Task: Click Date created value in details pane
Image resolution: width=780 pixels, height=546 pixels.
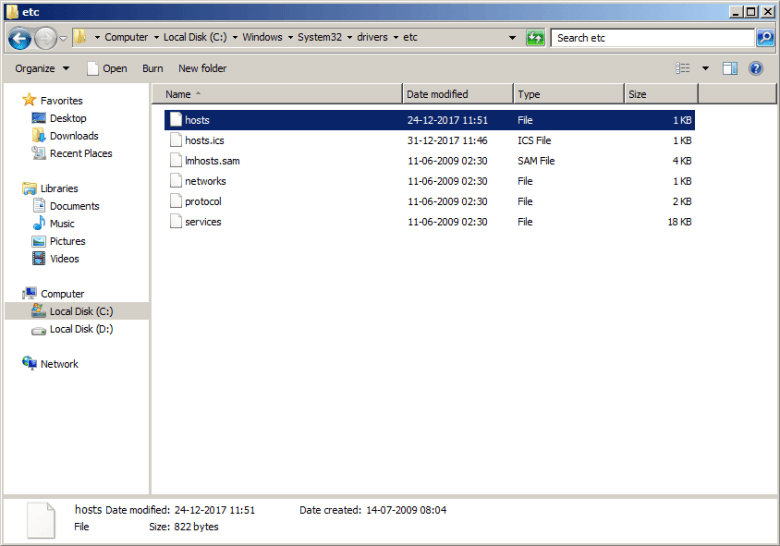Action: 406,510
